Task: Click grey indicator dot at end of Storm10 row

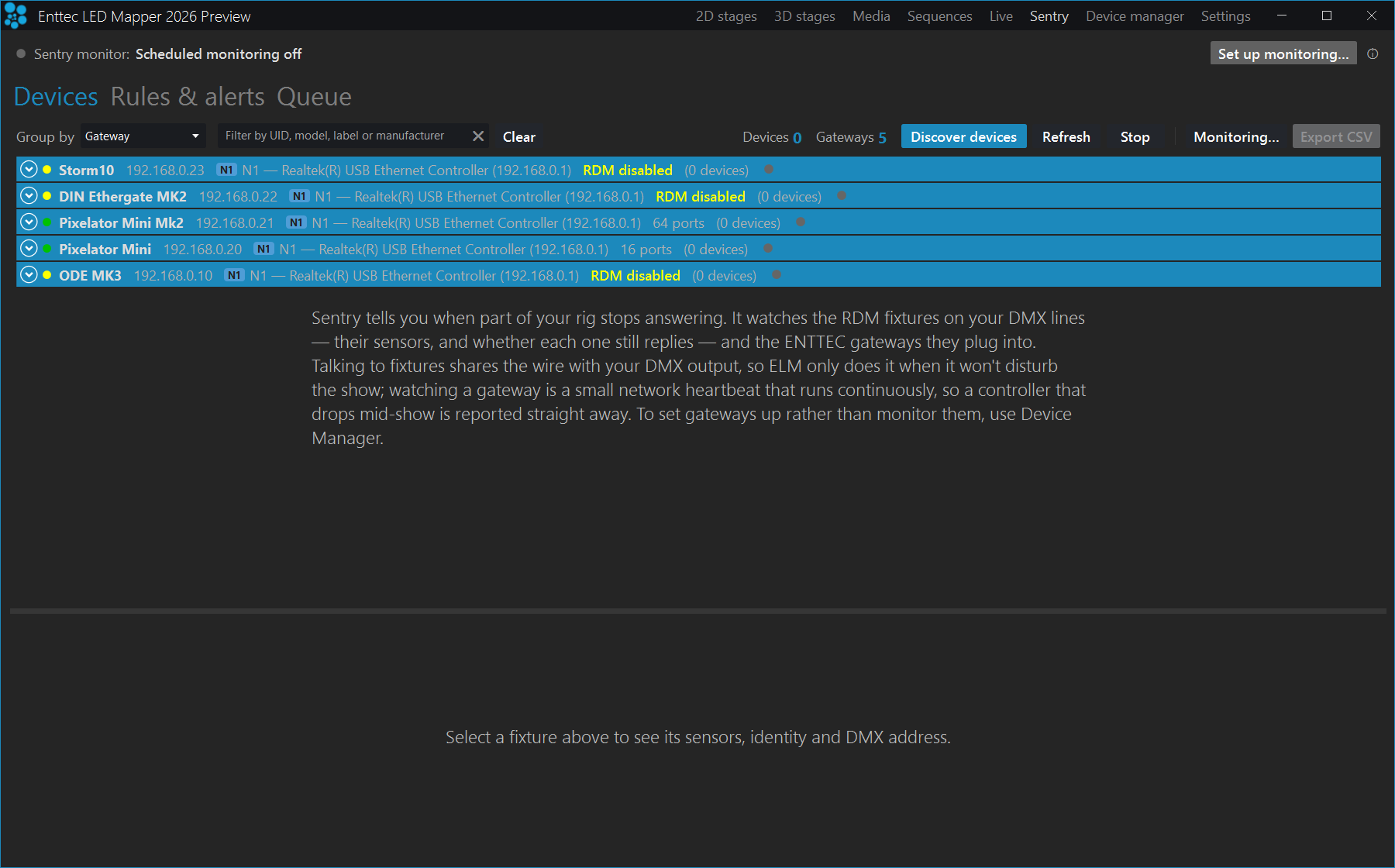Action: pos(769,169)
